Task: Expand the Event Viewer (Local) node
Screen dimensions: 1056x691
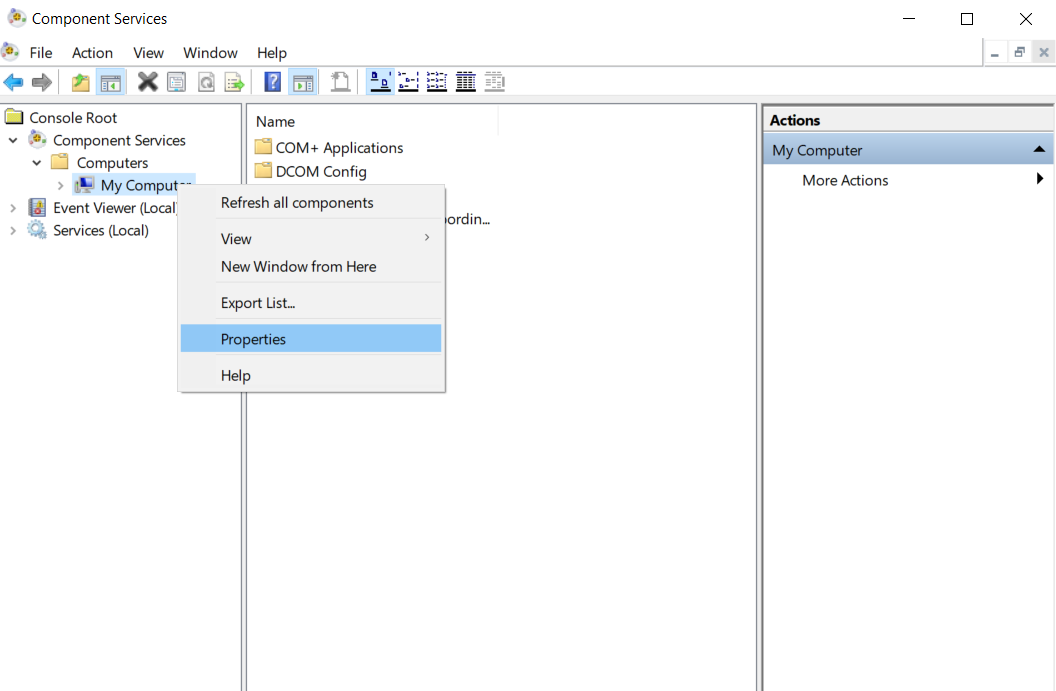Action: point(13,208)
